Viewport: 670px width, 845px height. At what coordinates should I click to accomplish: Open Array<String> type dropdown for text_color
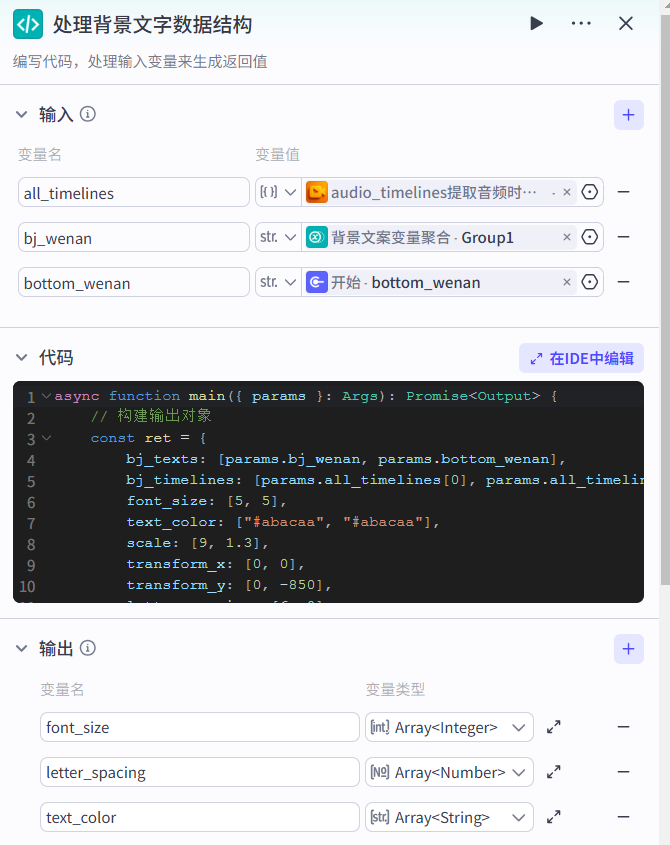(x=449, y=817)
